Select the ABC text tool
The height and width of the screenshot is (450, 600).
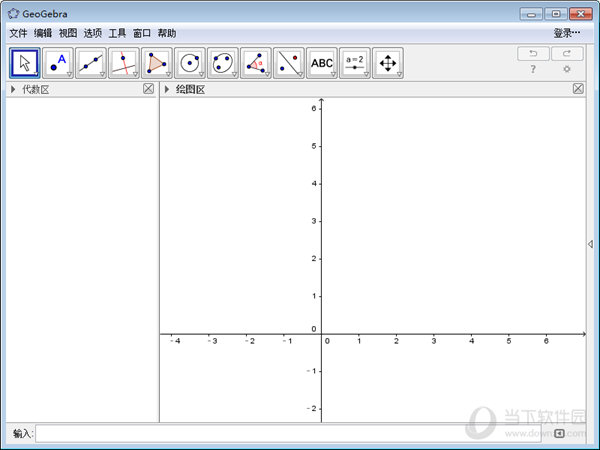click(x=322, y=63)
